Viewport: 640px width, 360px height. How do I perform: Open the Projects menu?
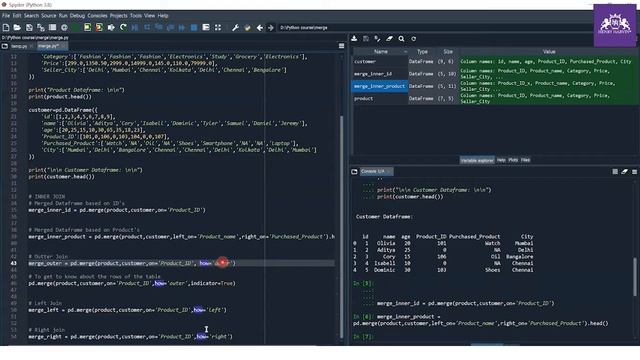[119, 16]
